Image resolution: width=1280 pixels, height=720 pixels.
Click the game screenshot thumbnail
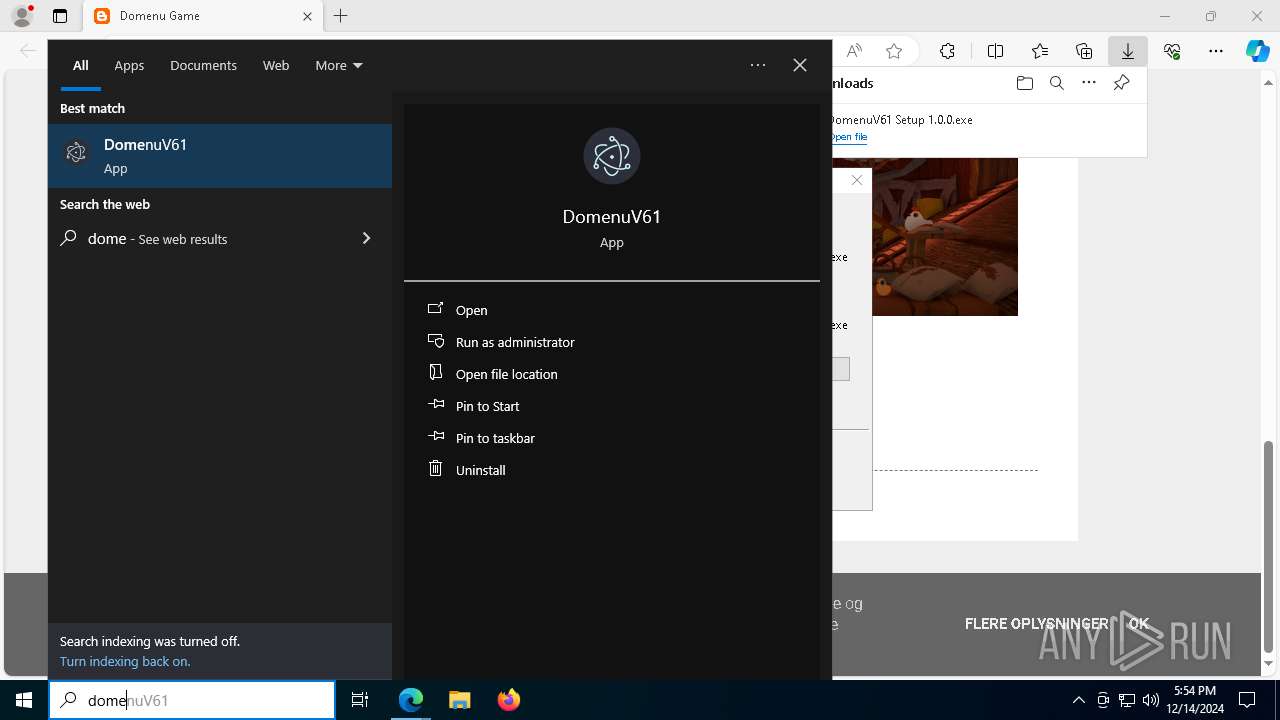pos(945,237)
